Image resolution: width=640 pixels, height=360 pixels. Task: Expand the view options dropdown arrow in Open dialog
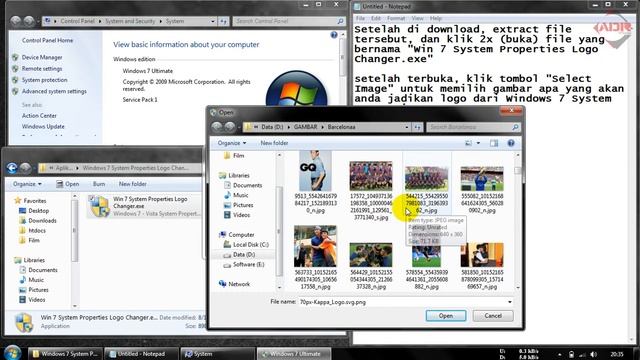[478, 143]
